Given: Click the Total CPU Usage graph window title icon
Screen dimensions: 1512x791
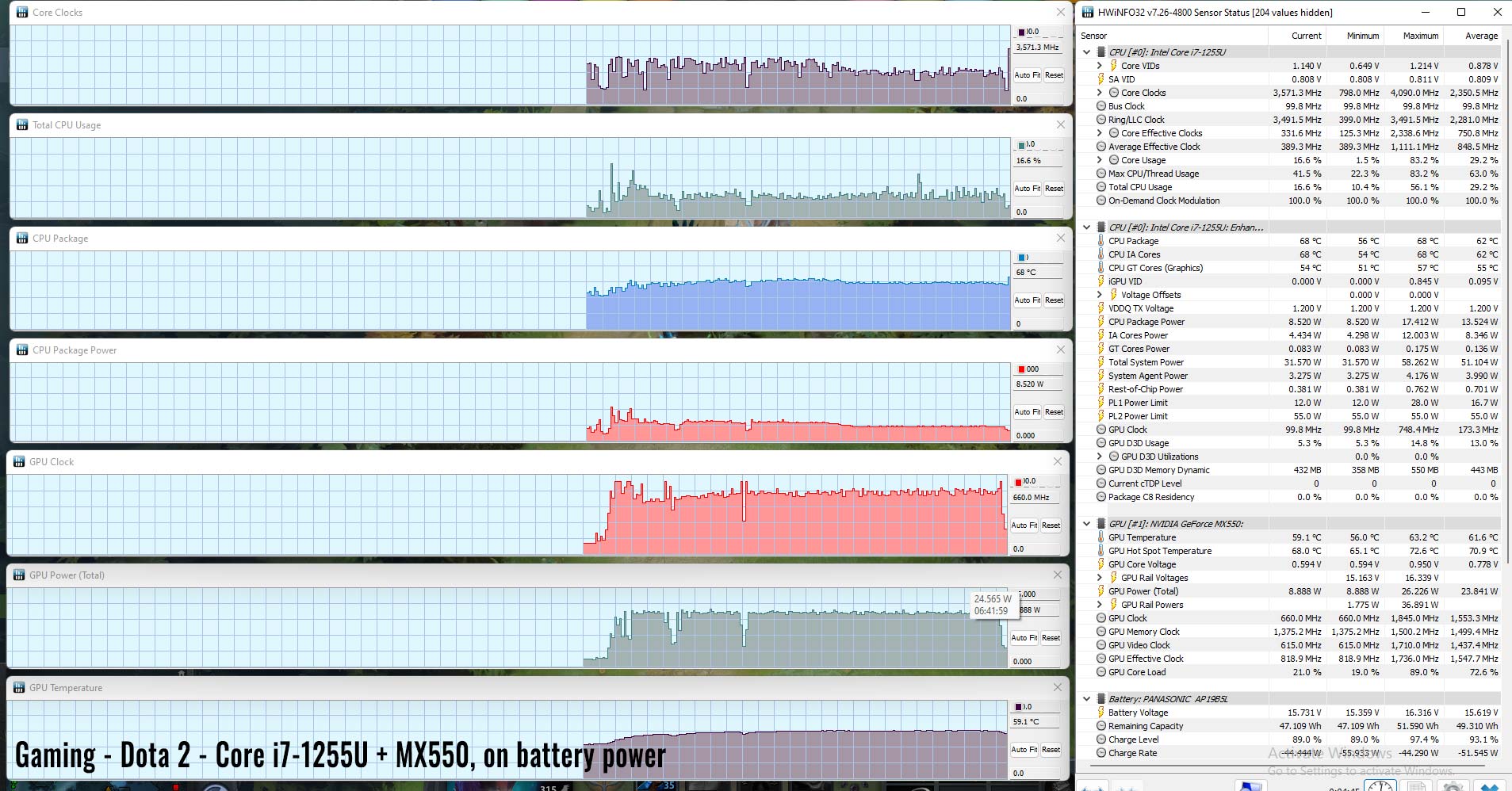Looking at the screenshot, I should (22, 124).
